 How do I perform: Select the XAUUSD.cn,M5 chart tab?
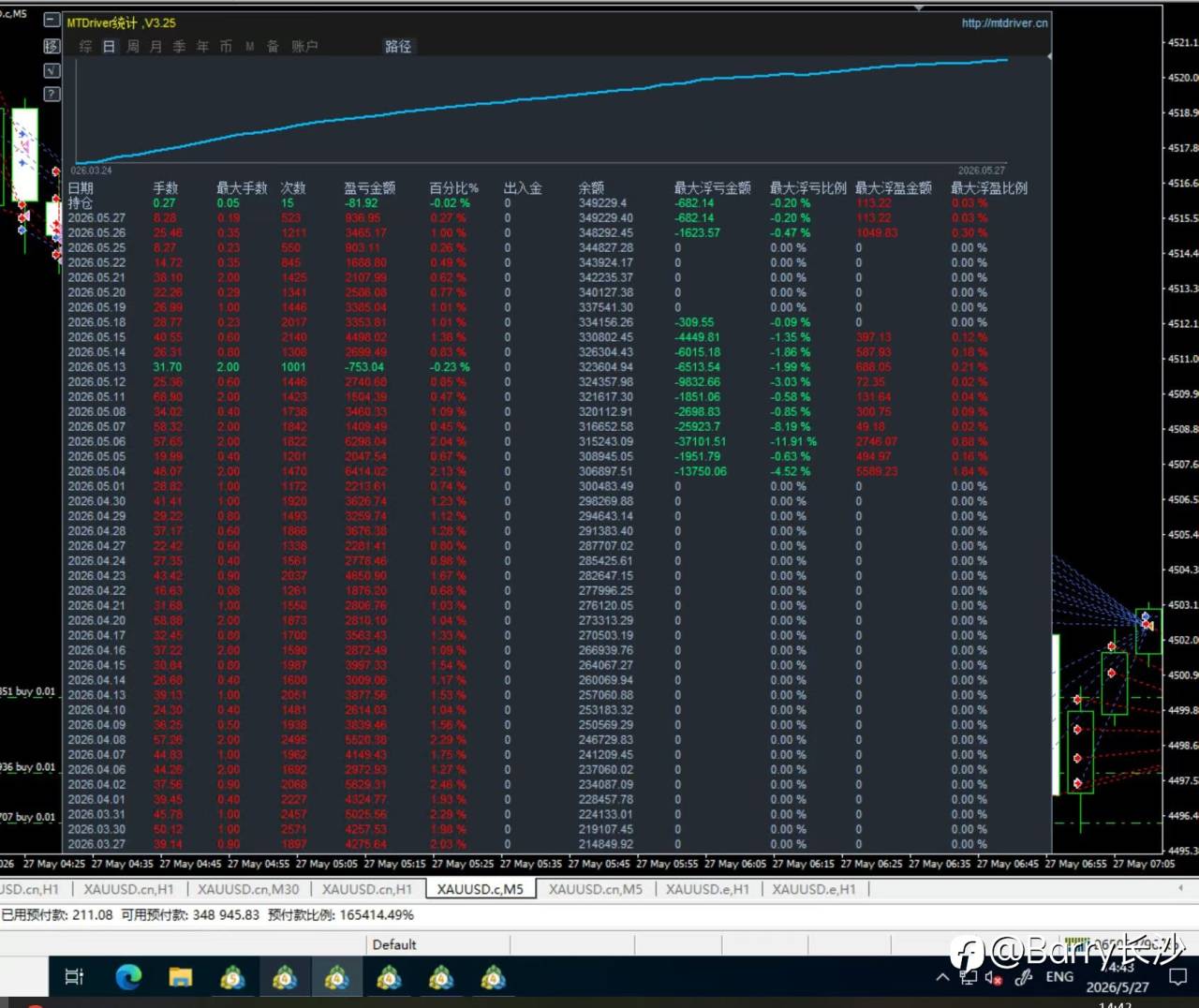(596, 889)
